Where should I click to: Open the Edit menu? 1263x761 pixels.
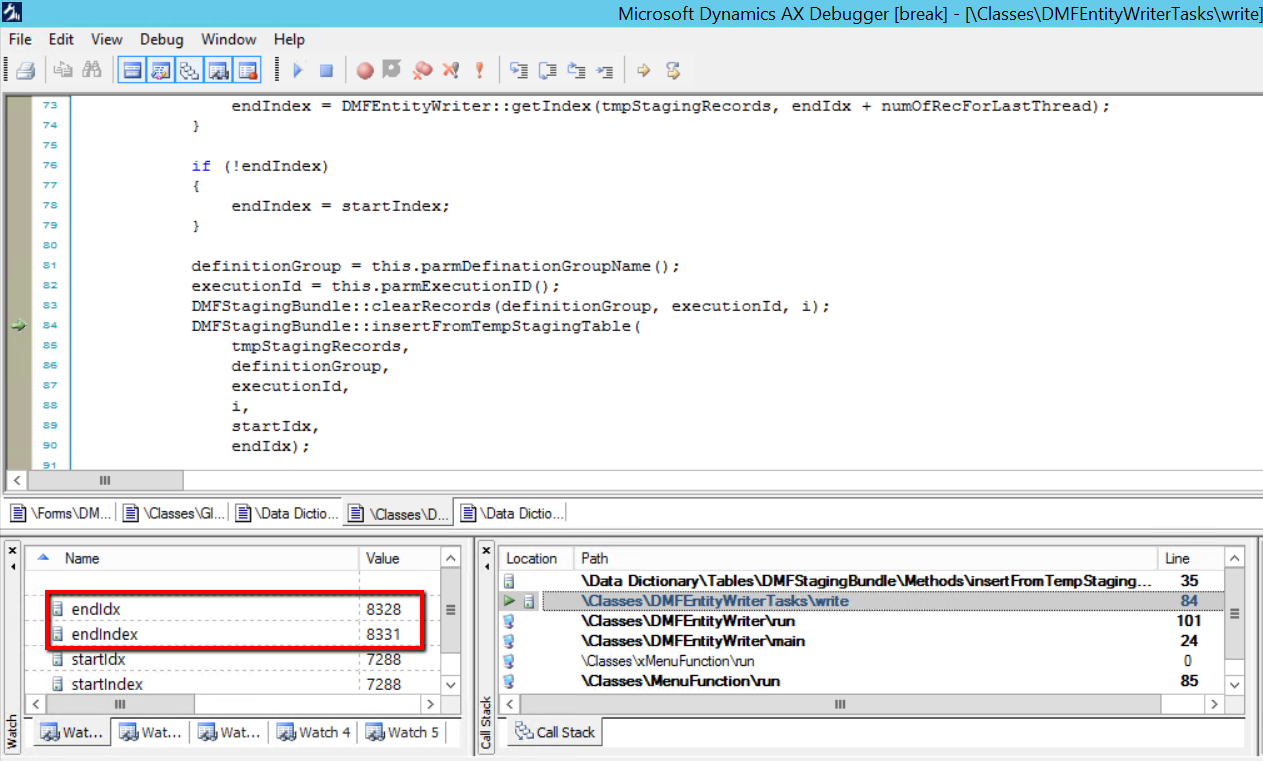coord(62,40)
